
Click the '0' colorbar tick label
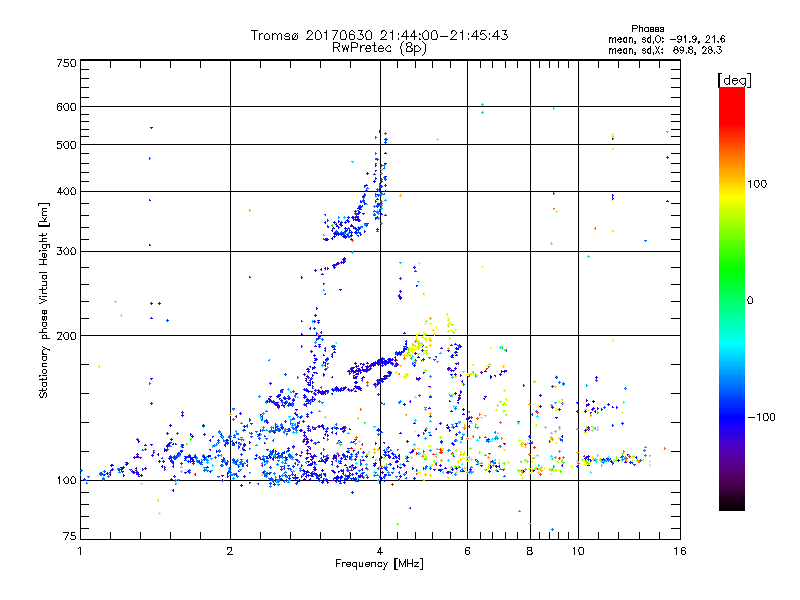tap(750, 301)
